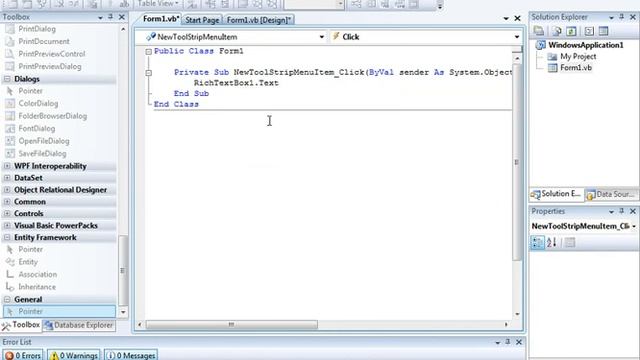Select SaveFileDialog tool in Toolbox
Image resolution: width=640 pixels, height=360 pixels.
(x=42, y=153)
